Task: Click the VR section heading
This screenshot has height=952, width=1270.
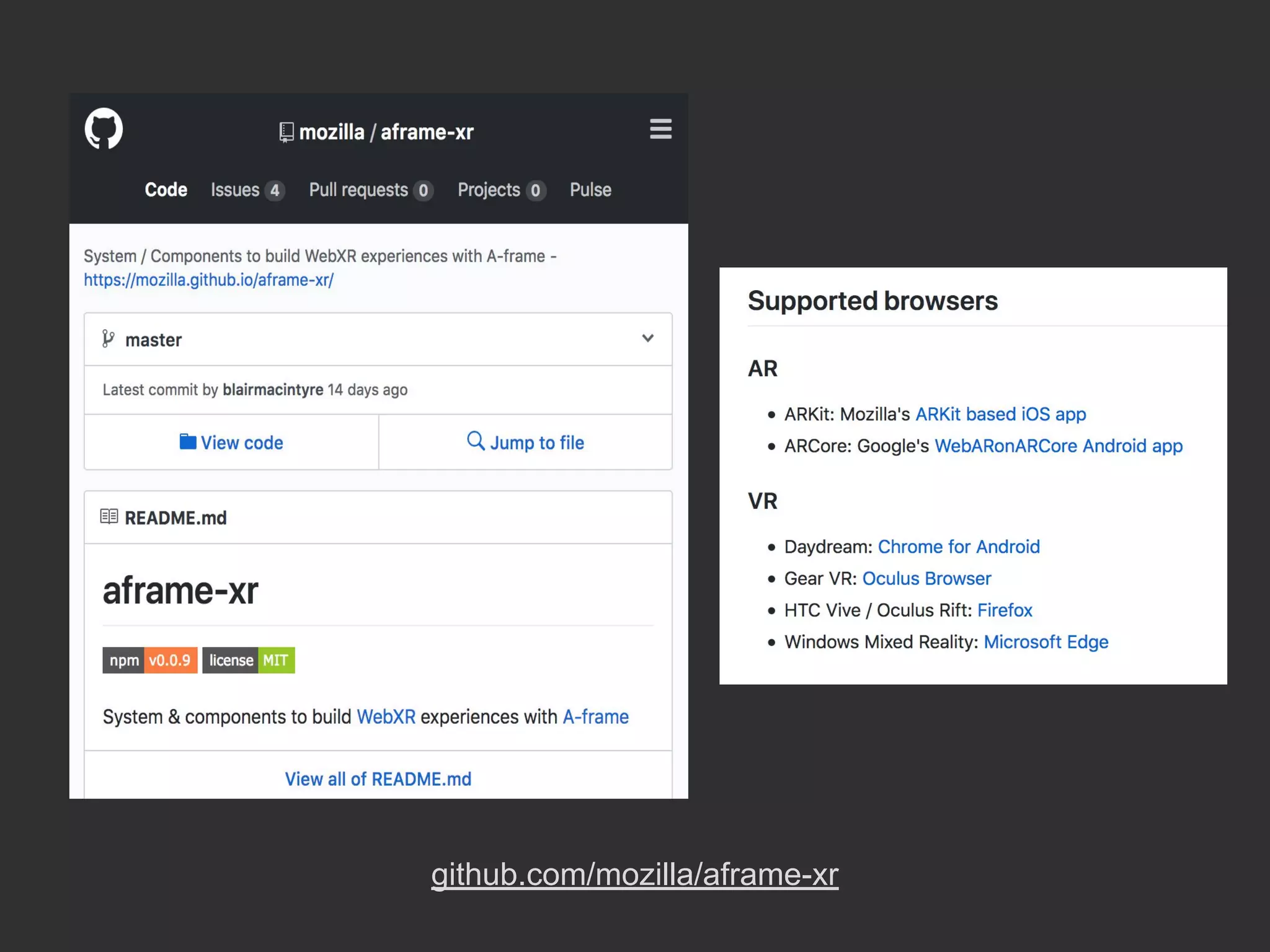Action: click(762, 501)
